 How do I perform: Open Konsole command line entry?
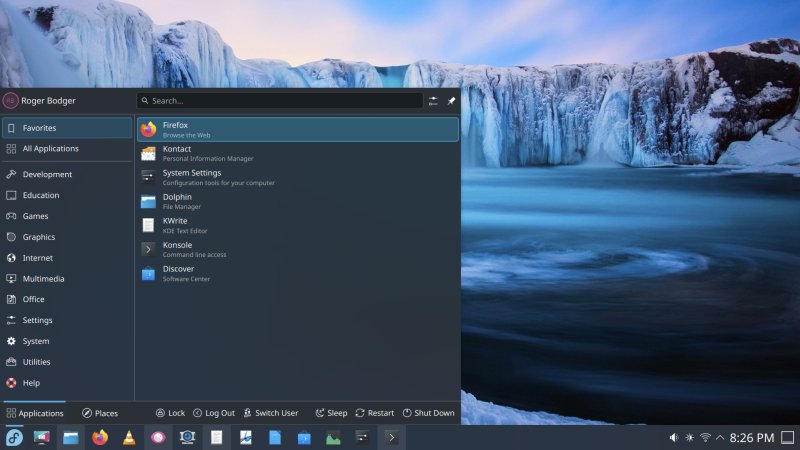(x=297, y=249)
